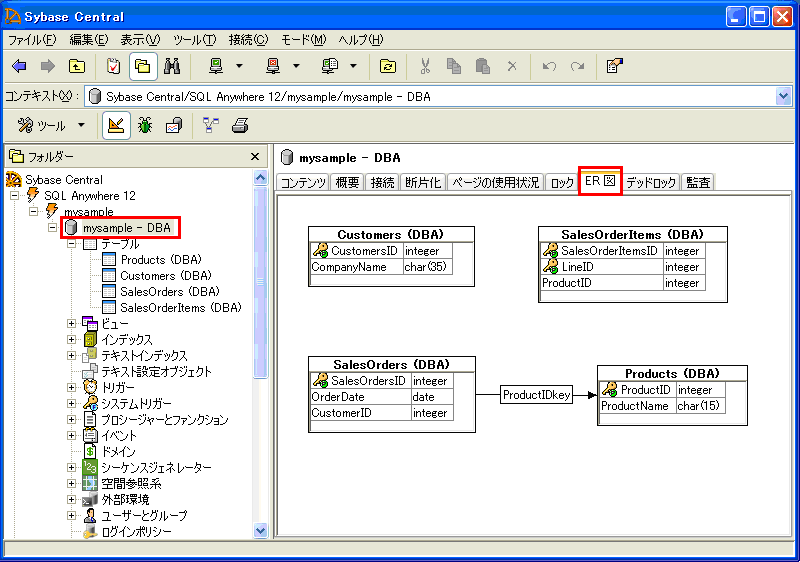The image size is (800, 562).
Task: Toggle the Folders pane toolbar button
Action: (143, 66)
